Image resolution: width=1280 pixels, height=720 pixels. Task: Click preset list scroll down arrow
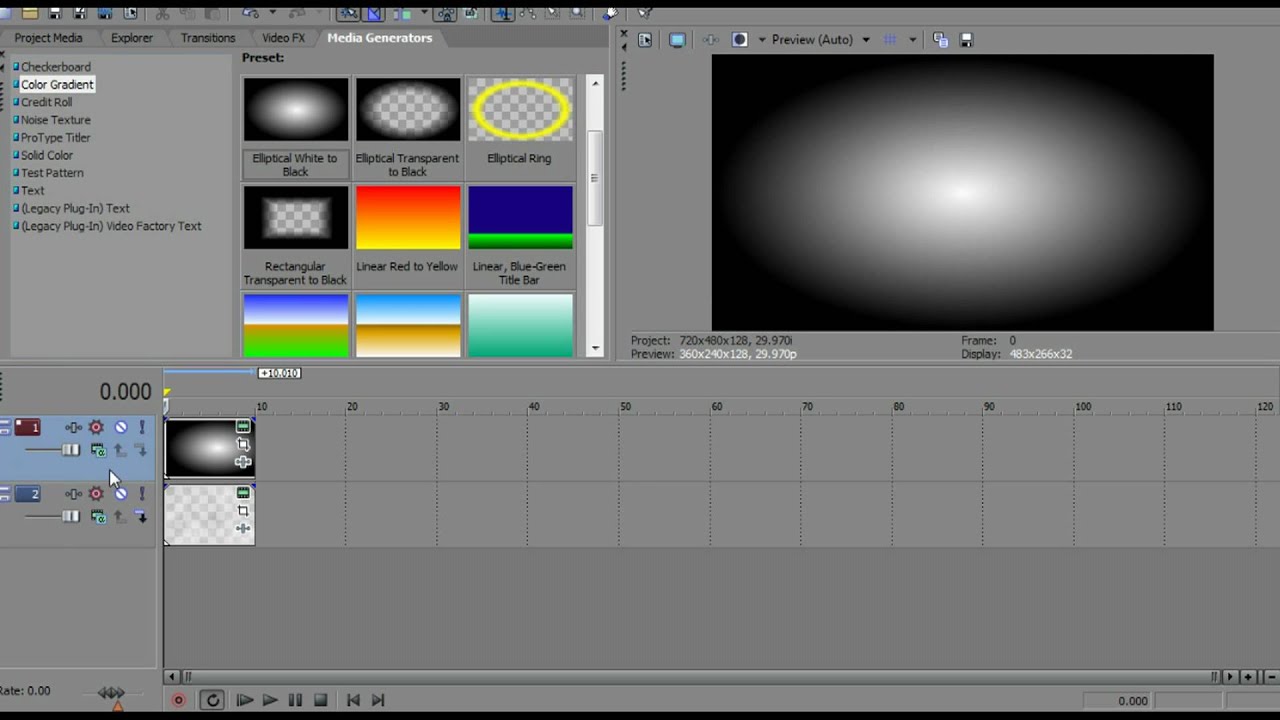click(x=595, y=348)
